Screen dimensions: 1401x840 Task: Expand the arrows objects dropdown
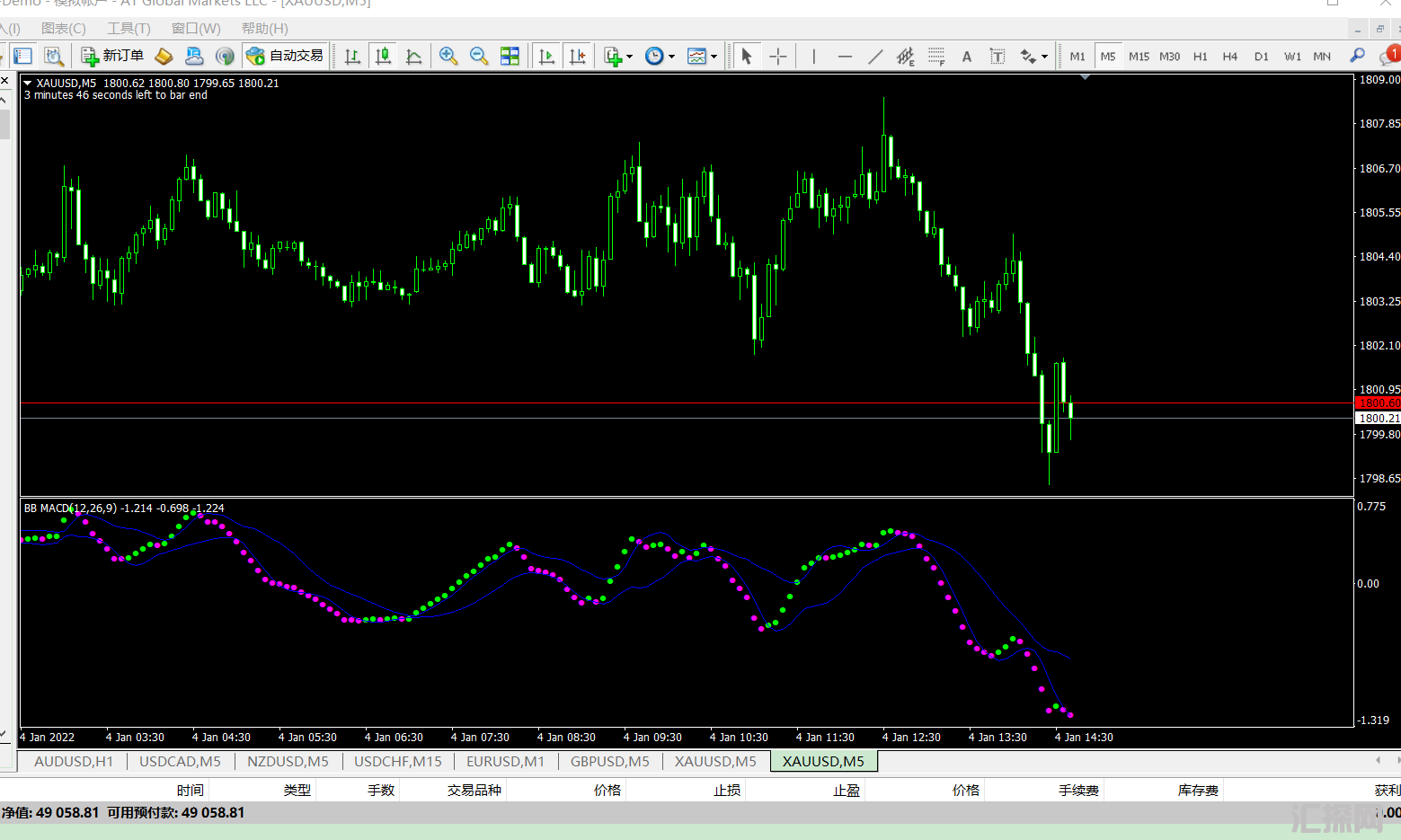point(1044,57)
